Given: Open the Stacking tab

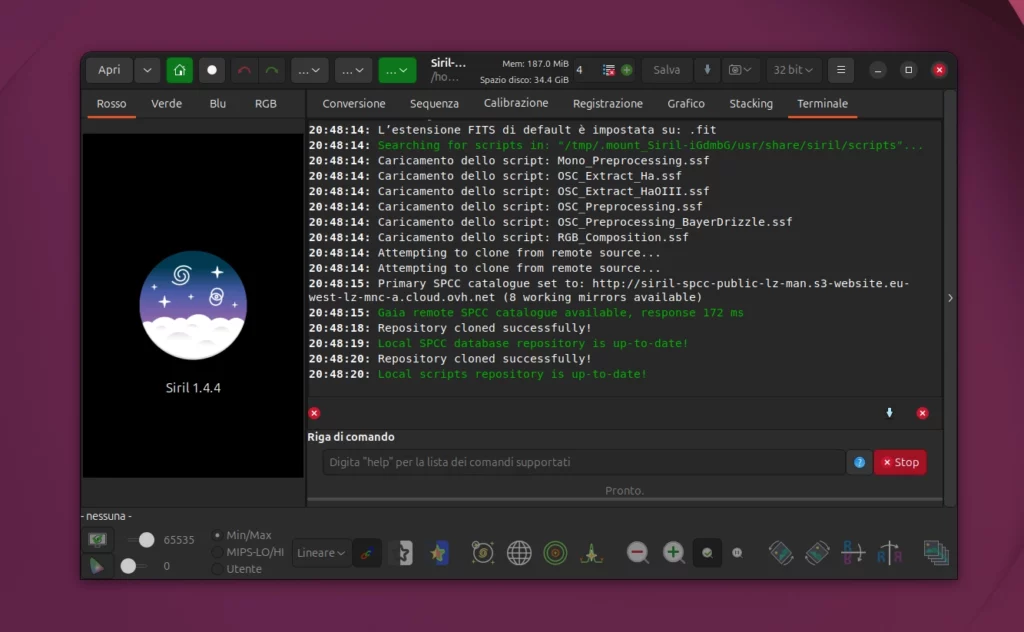Looking at the screenshot, I should tap(751, 104).
